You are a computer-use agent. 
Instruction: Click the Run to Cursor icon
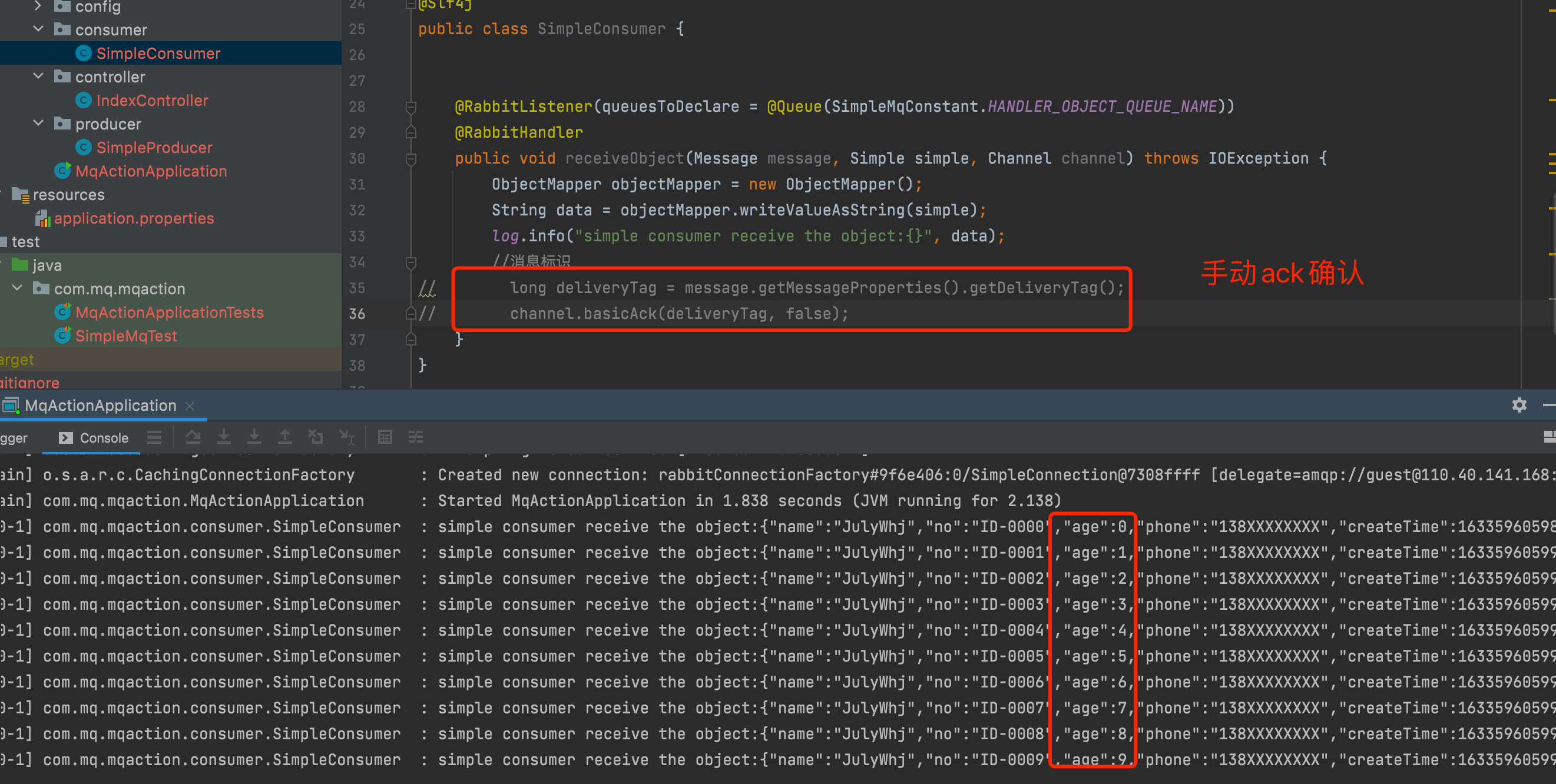(347, 437)
